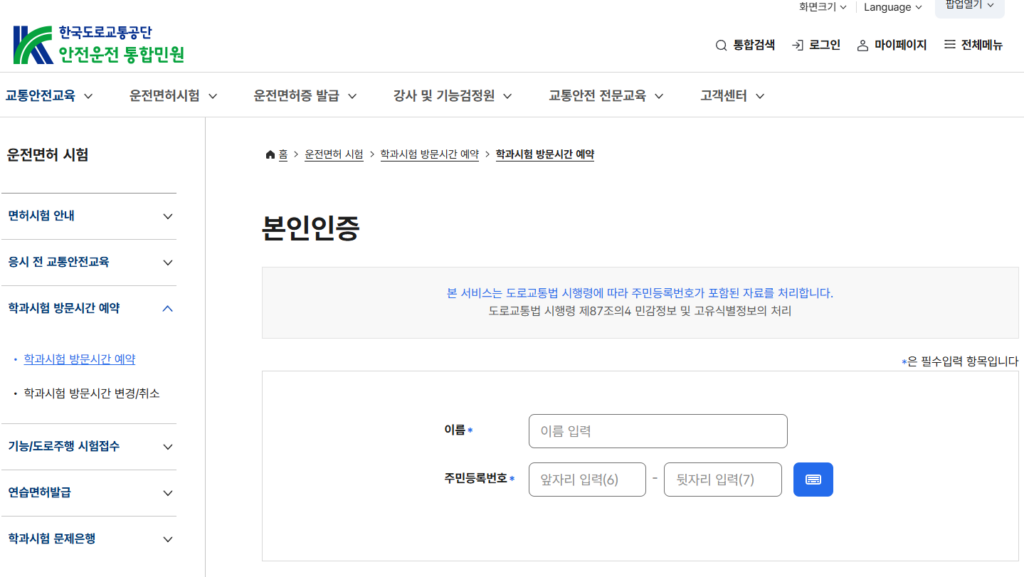Open 마이페이지
The height and width of the screenshot is (577, 1024).
point(891,45)
